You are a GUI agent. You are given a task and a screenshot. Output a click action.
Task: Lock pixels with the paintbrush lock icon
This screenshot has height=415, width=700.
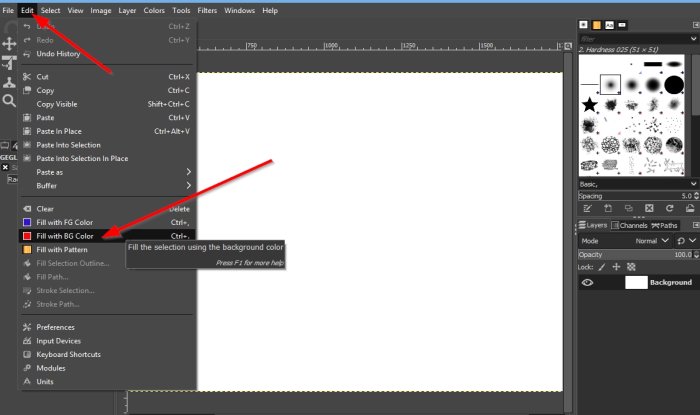point(602,267)
